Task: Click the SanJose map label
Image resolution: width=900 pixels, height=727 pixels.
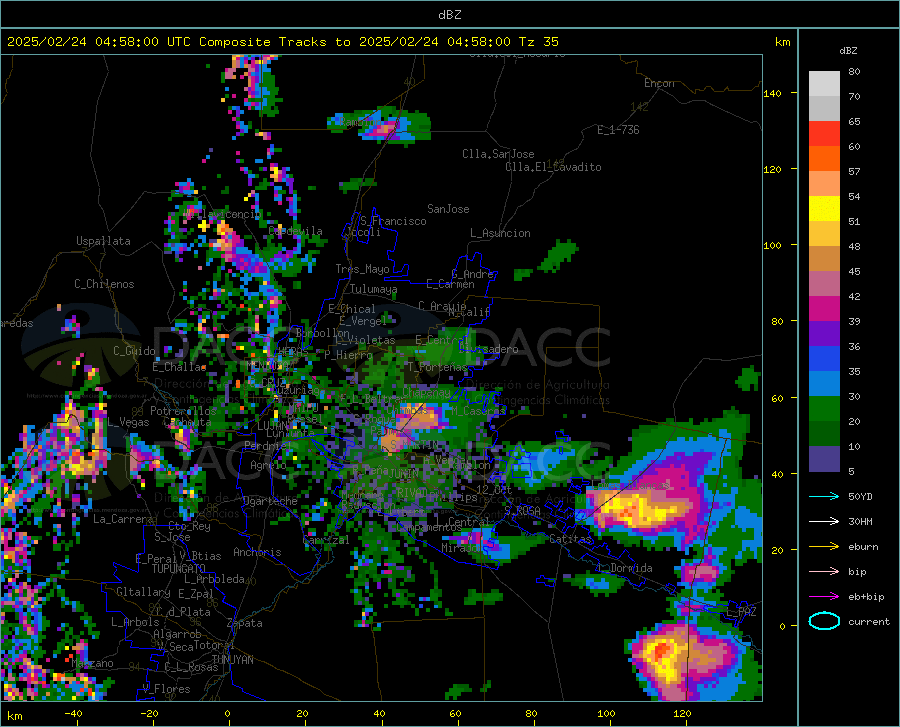Action: coord(448,209)
